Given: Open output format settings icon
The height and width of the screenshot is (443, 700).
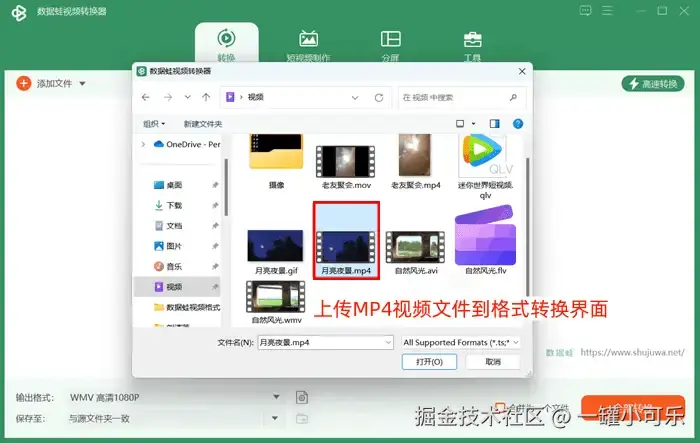Looking at the screenshot, I should pos(302,397).
